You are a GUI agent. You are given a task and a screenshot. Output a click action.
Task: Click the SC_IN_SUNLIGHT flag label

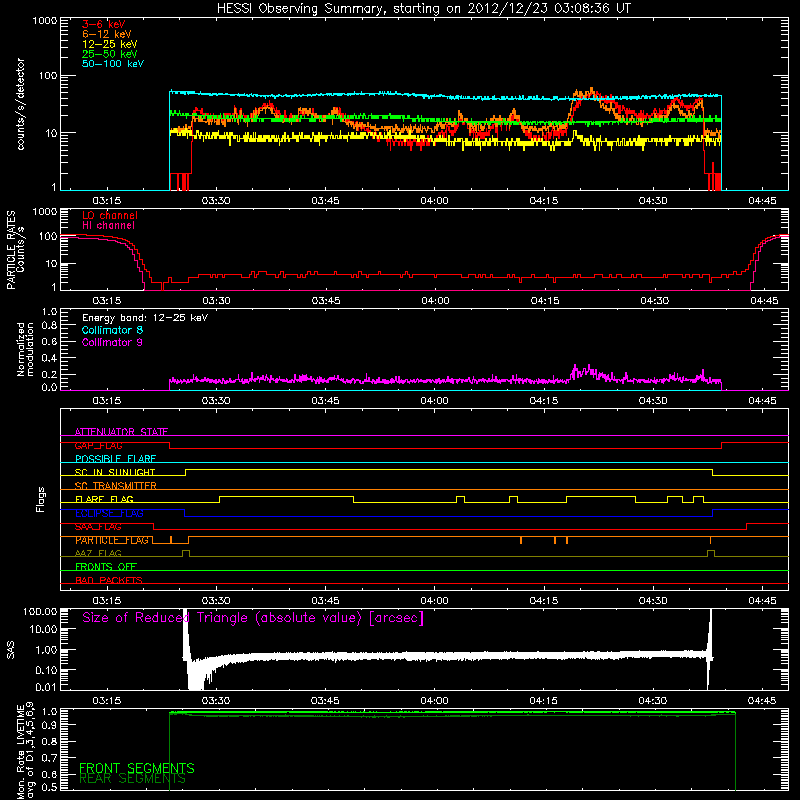[x=115, y=472]
